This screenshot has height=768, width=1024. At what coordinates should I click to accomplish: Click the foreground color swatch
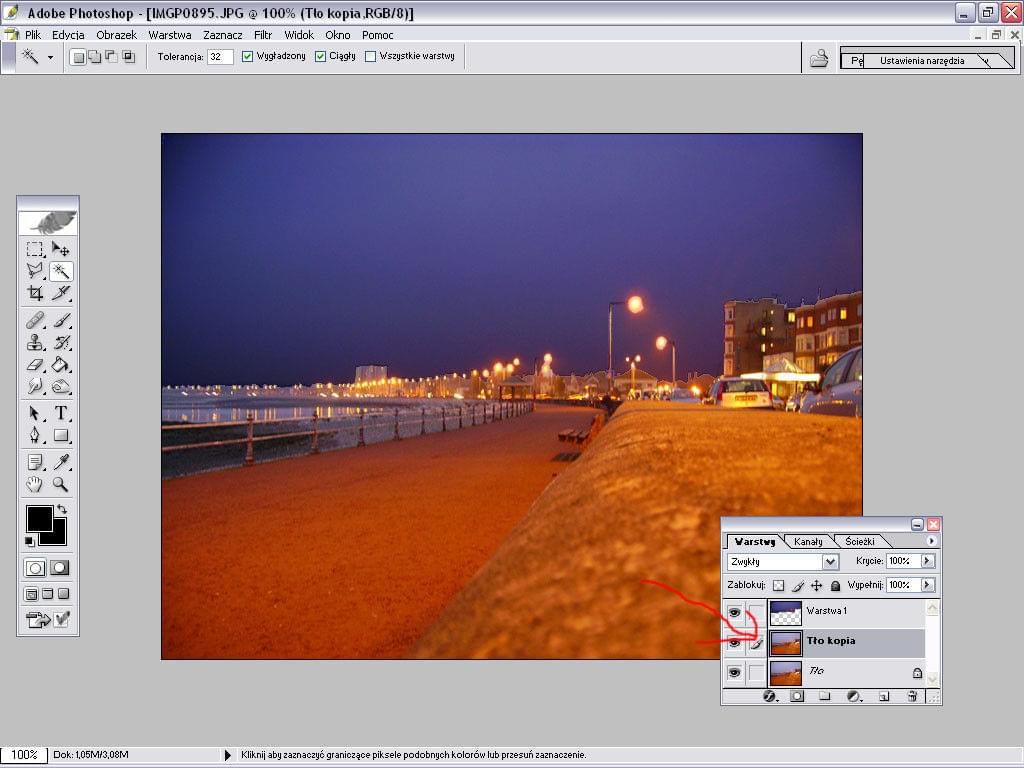[39, 519]
